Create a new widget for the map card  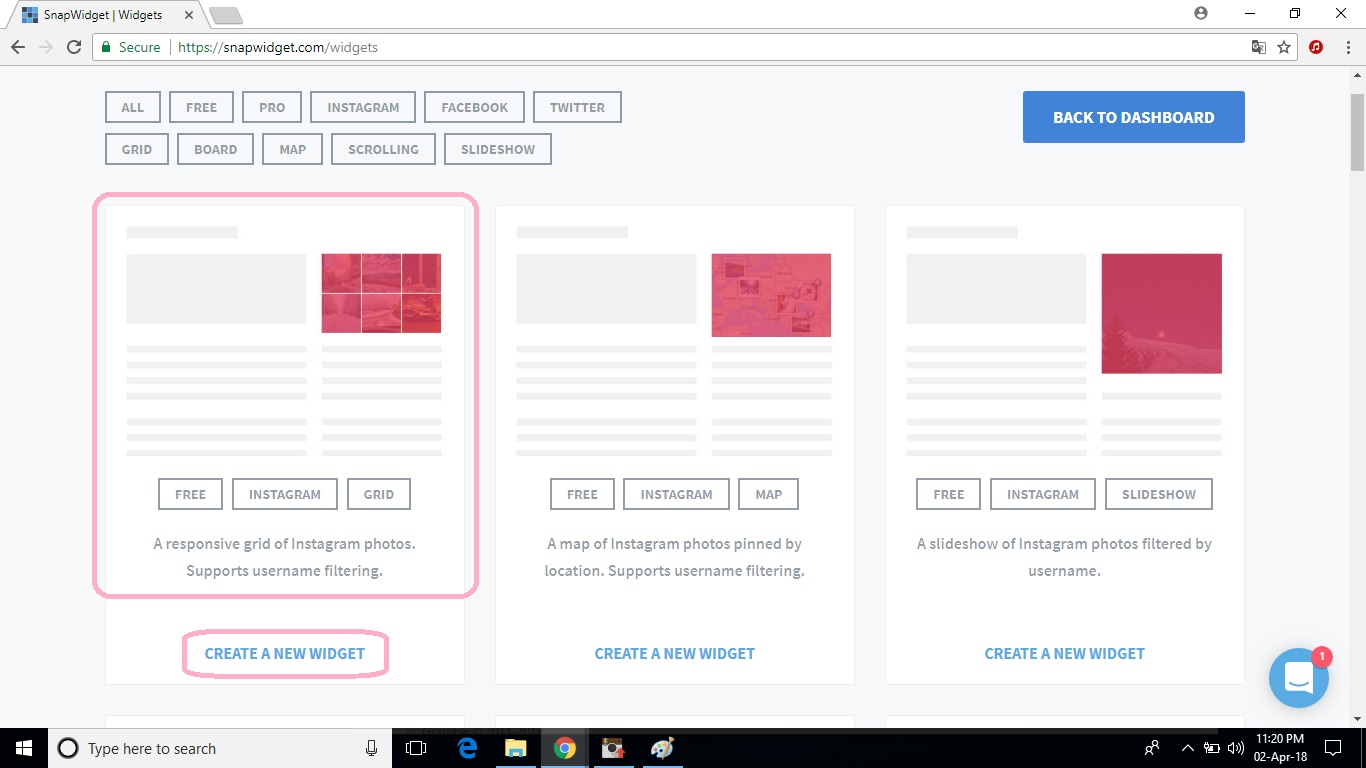[675, 653]
